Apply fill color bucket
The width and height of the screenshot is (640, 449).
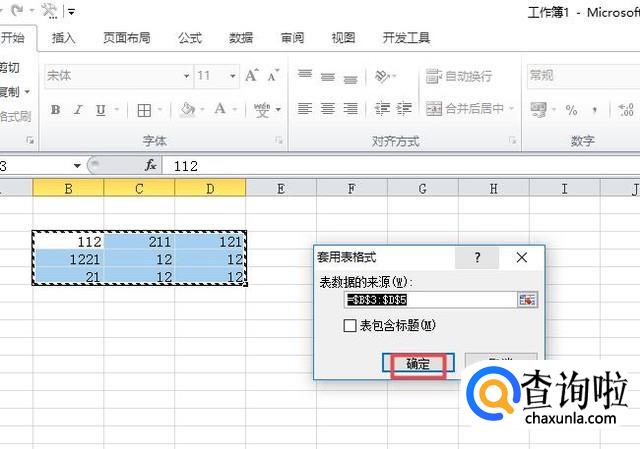point(187,109)
